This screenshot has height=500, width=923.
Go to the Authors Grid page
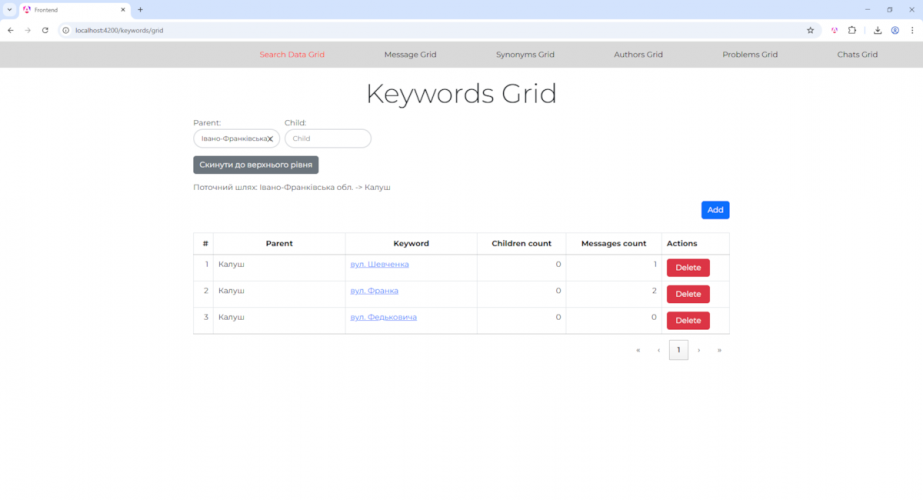tap(638, 55)
